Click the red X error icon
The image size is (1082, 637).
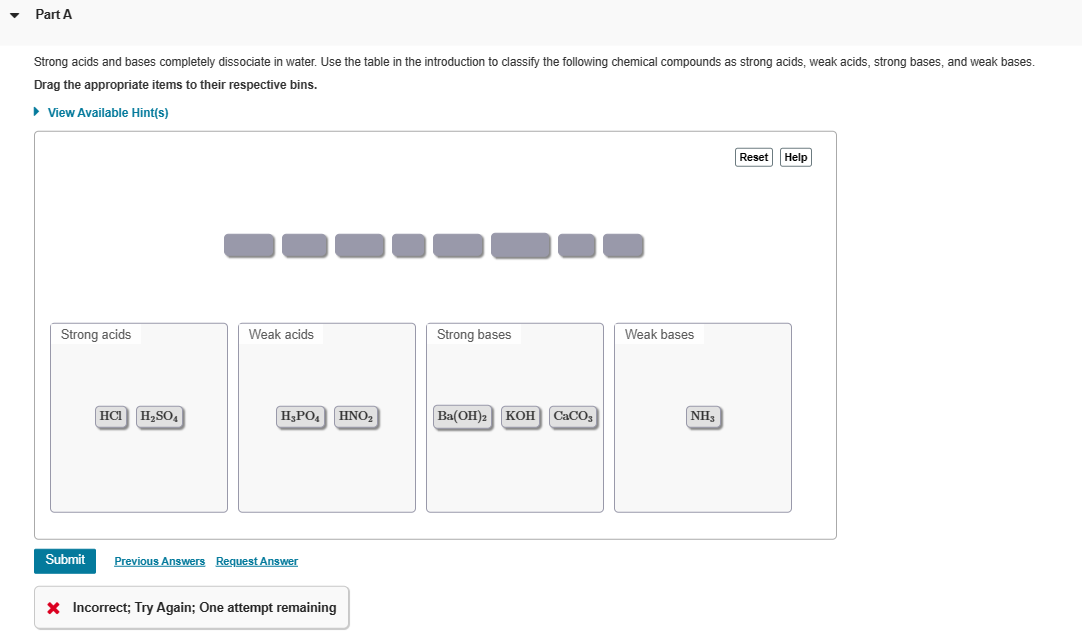point(53,607)
